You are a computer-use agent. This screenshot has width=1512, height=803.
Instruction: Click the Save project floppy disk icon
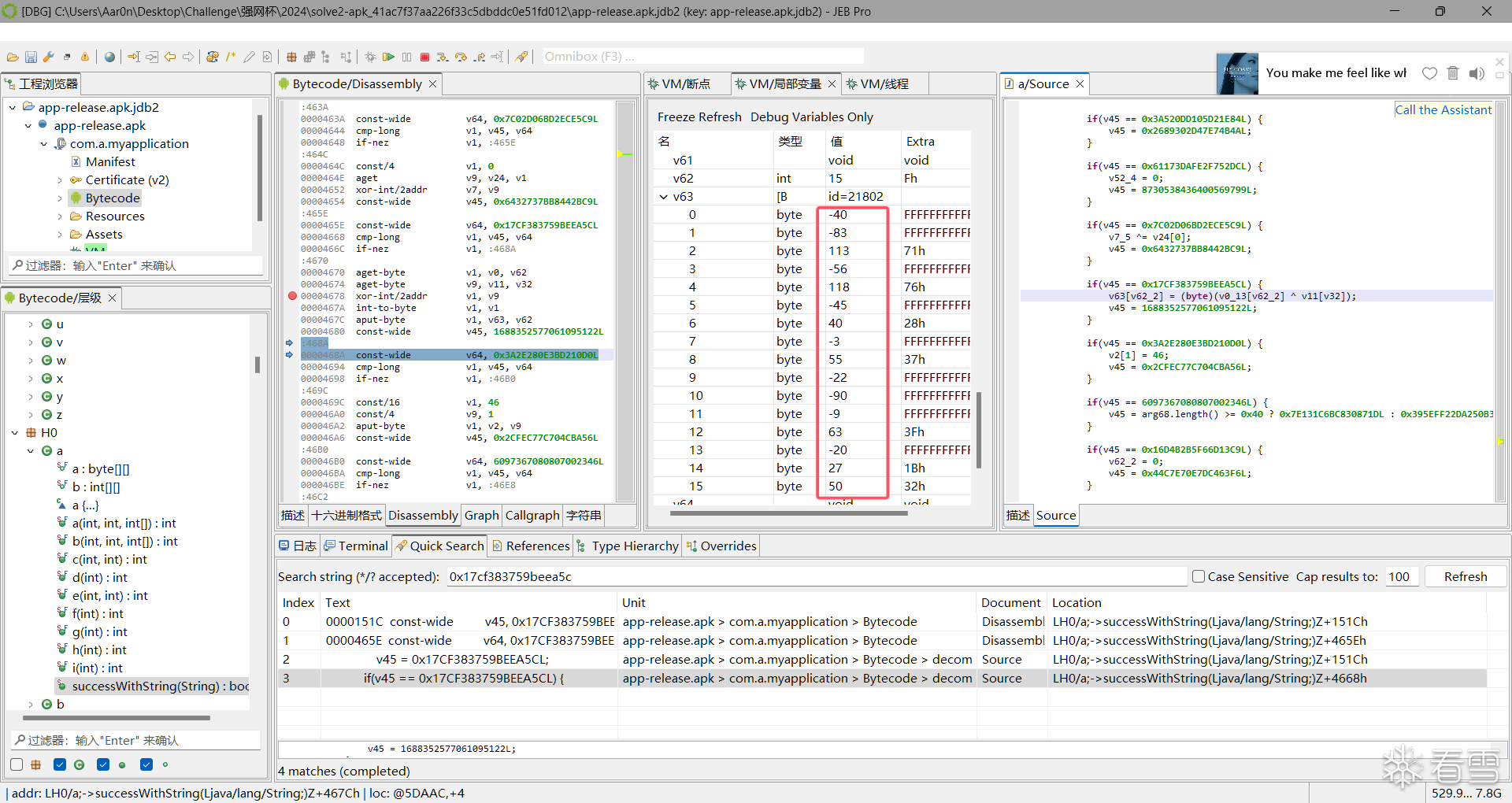coord(31,57)
